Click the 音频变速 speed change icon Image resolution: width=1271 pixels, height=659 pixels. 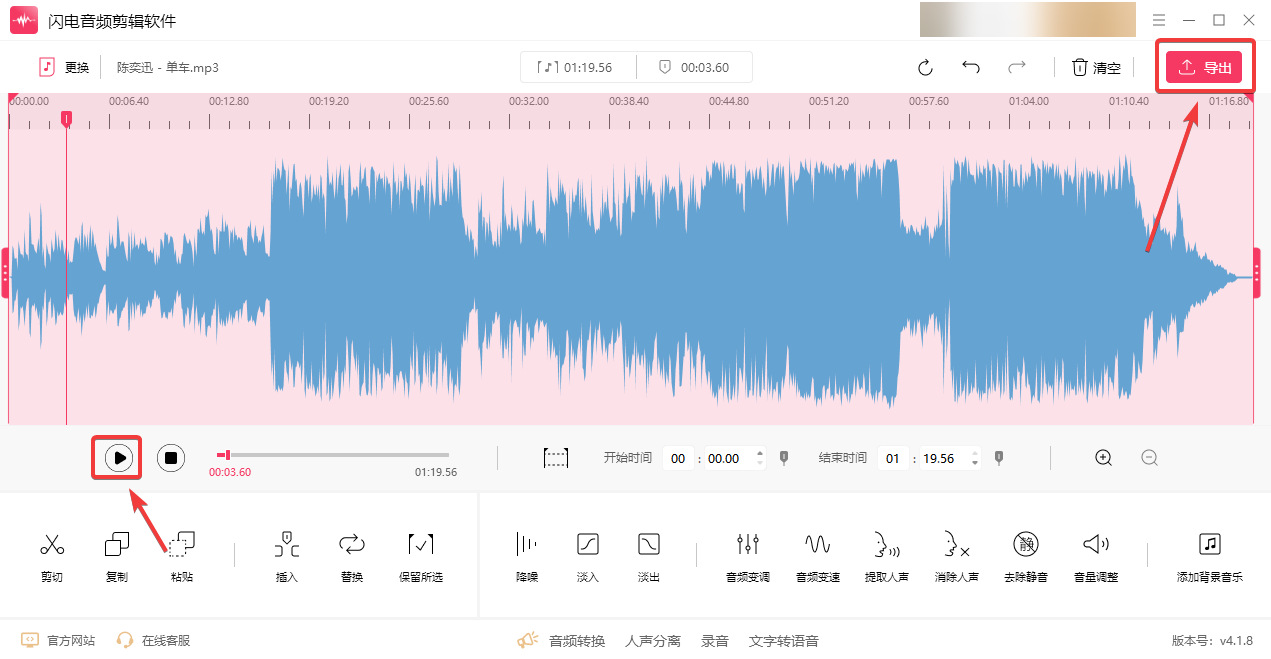tap(817, 557)
